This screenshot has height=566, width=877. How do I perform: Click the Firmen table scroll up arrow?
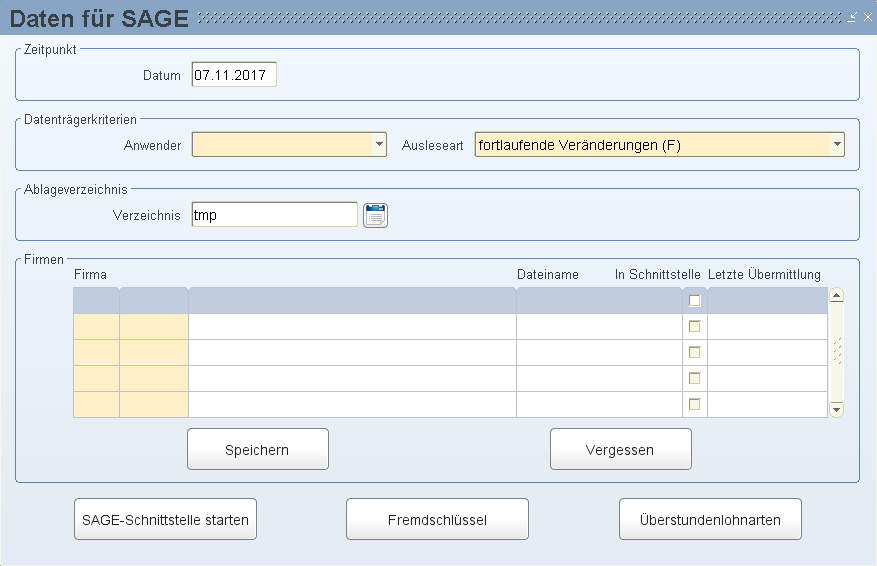[837, 295]
